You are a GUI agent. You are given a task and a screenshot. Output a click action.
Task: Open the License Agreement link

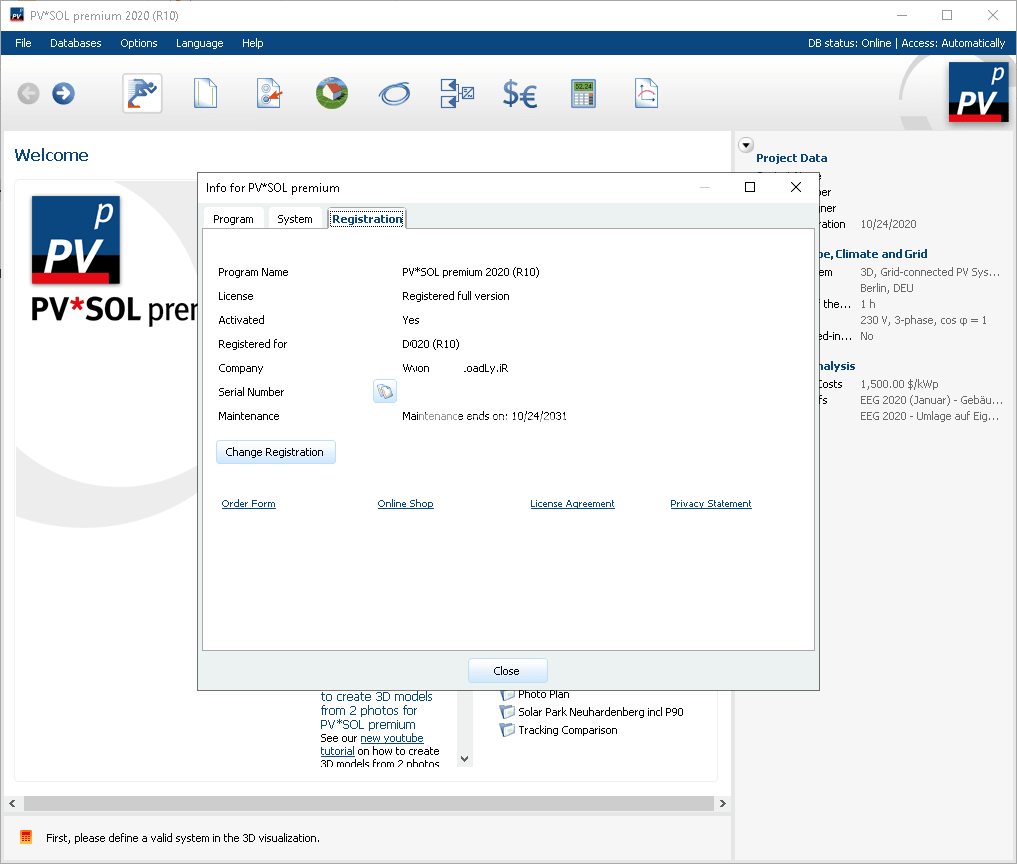(x=572, y=504)
